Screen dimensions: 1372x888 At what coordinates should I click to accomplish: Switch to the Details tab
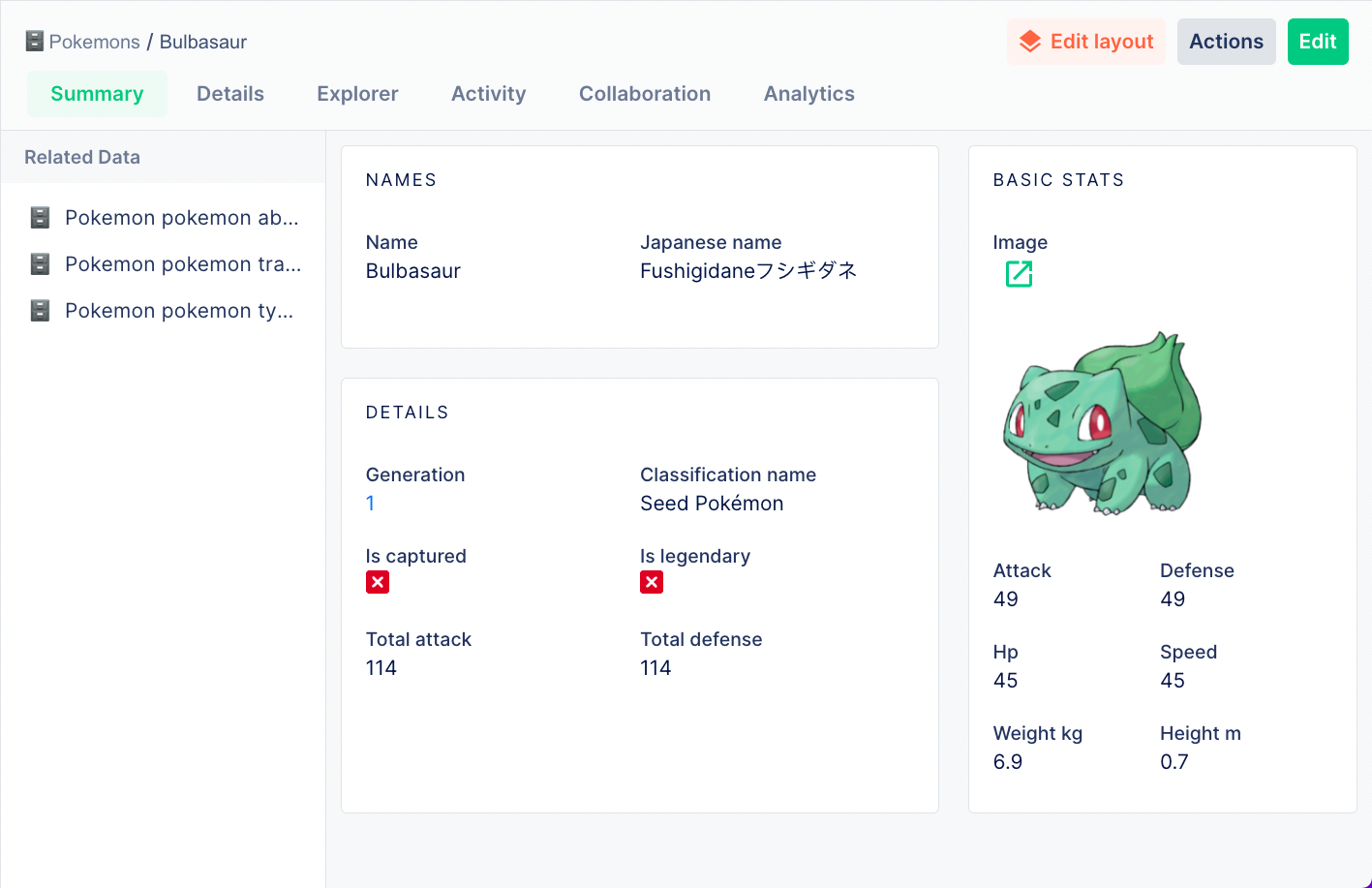coord(230,94)
